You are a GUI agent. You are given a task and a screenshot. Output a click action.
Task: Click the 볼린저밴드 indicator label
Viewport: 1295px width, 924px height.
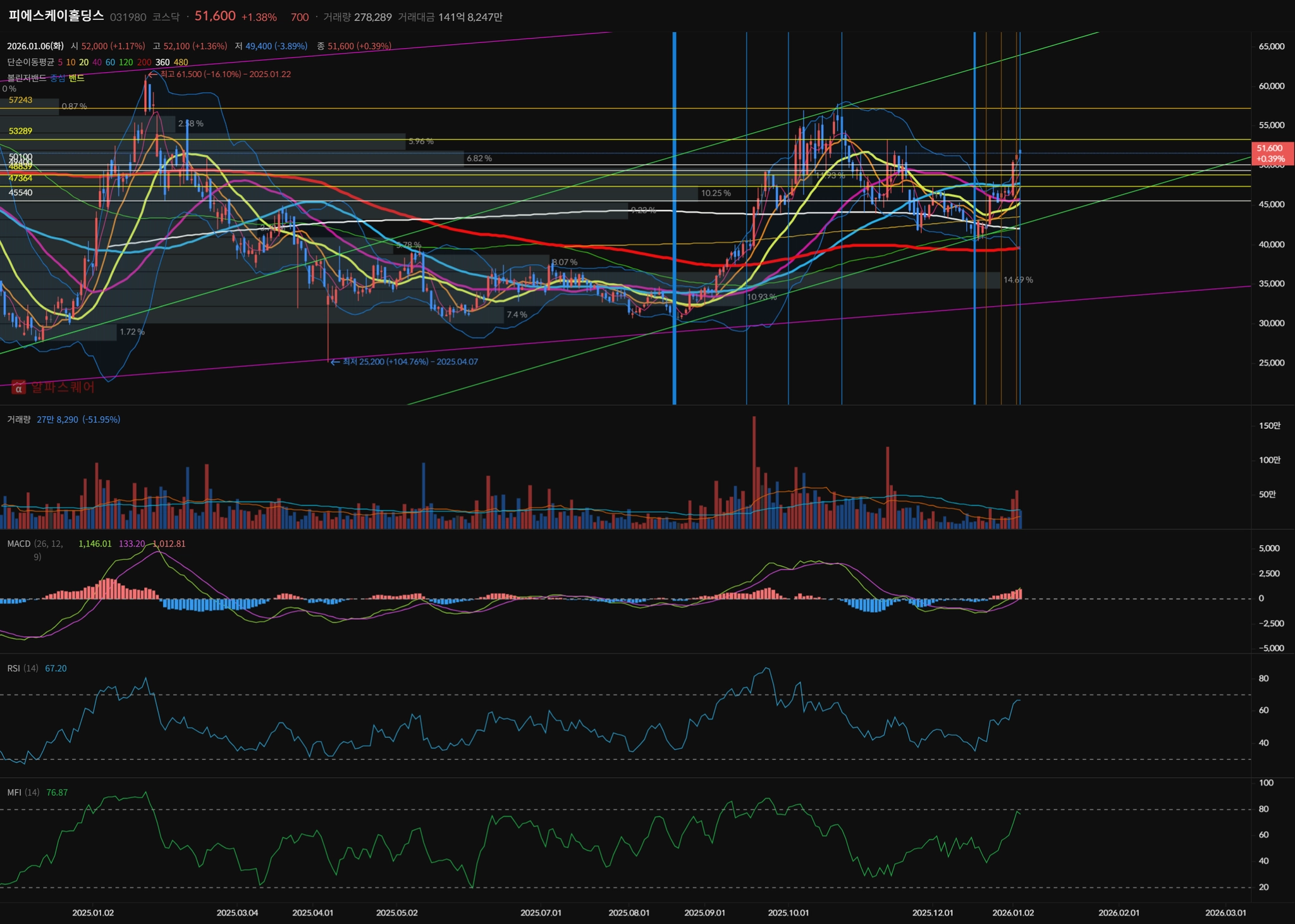point(27,78)
